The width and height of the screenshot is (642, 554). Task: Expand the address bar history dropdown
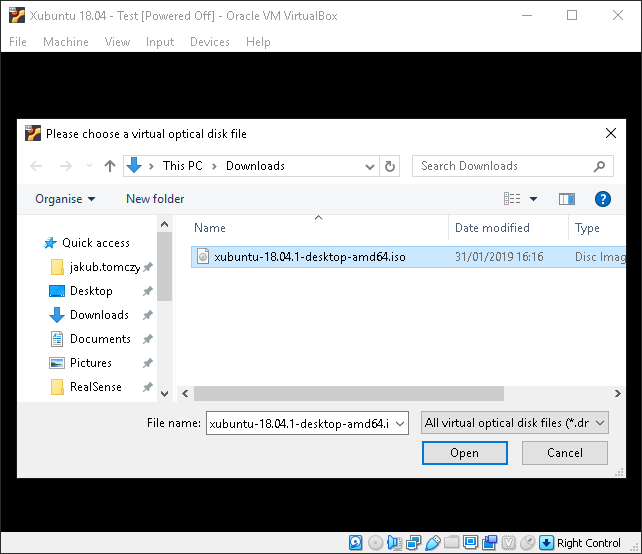tap(370, 166)
